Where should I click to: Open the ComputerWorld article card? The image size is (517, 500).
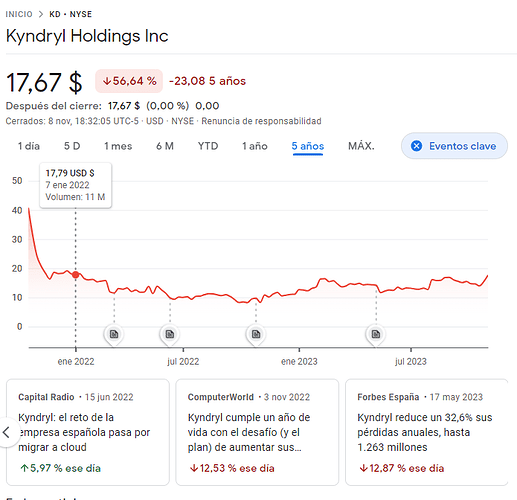257,432
